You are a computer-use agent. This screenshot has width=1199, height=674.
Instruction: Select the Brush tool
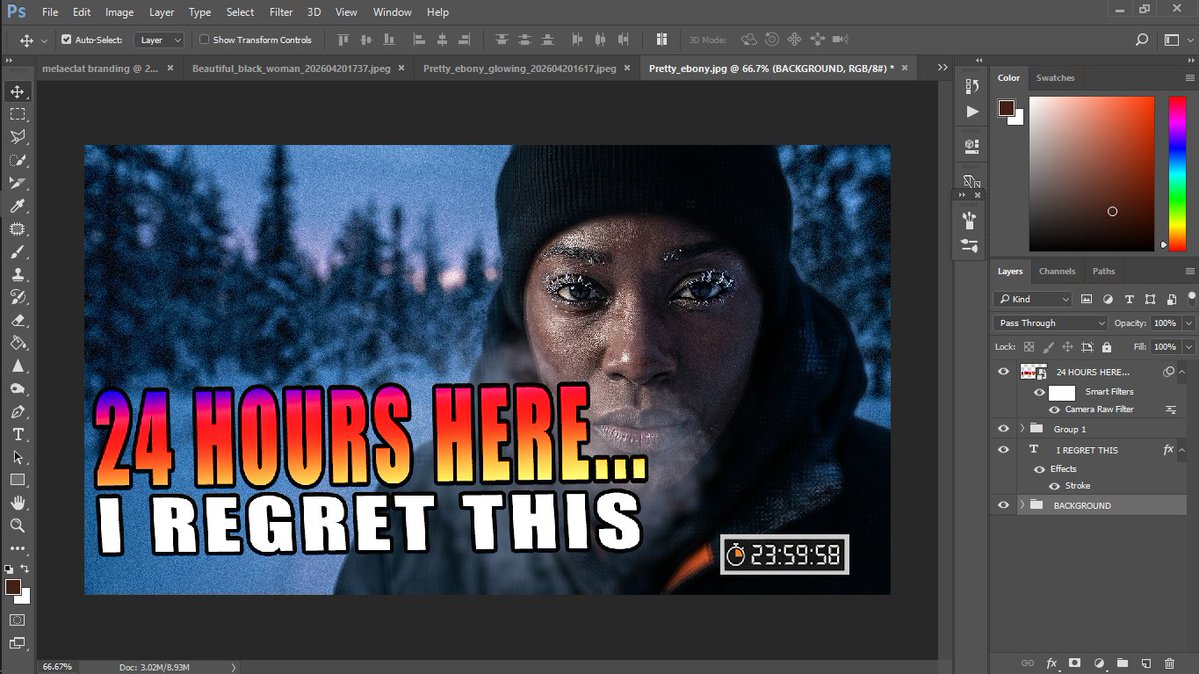click(18, 252)
